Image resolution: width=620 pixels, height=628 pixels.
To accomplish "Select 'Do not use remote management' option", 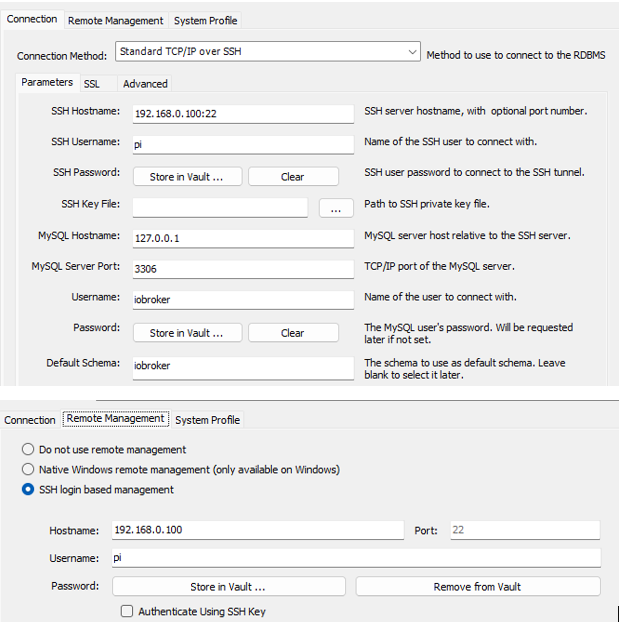I will coord(28,450).
